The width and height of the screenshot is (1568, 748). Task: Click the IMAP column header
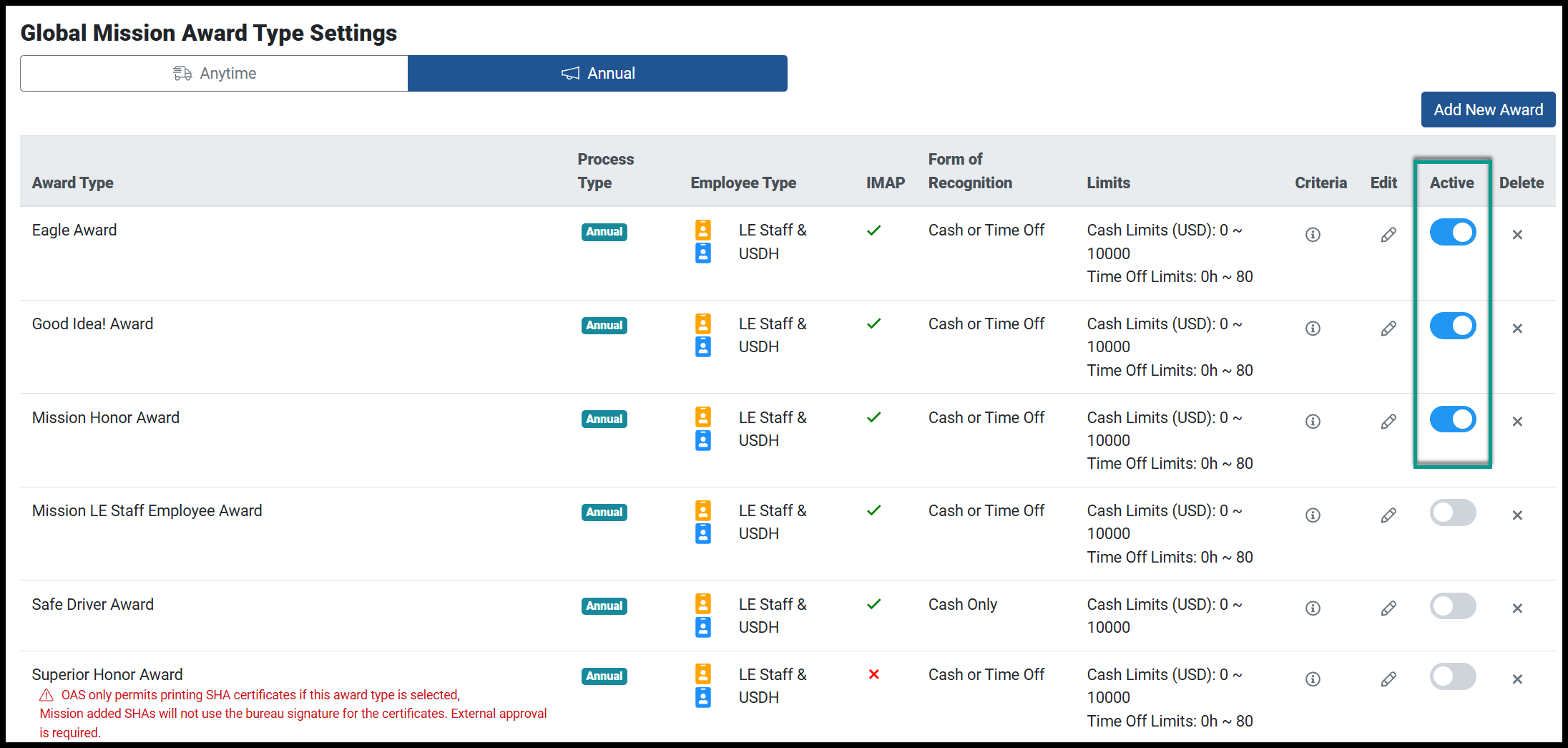pos(886,183)
